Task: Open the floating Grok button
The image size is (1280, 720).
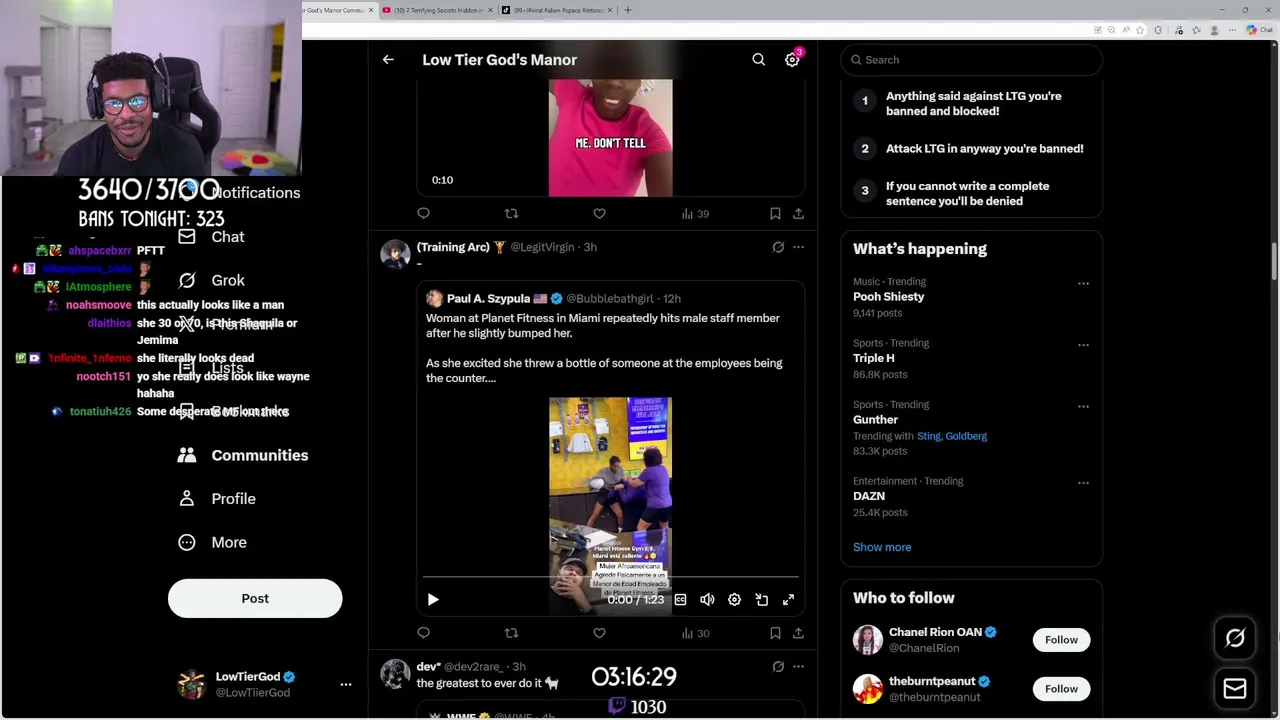Action: tap(1235, 638)
